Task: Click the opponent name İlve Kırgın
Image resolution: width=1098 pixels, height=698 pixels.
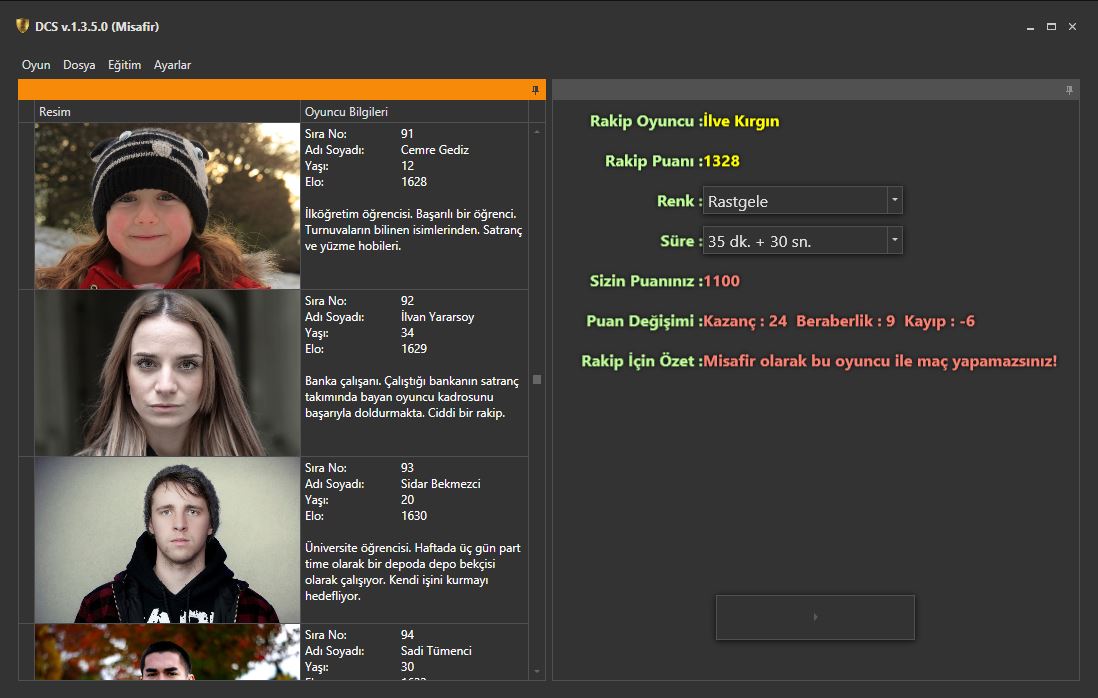Action: pos(741,121)
